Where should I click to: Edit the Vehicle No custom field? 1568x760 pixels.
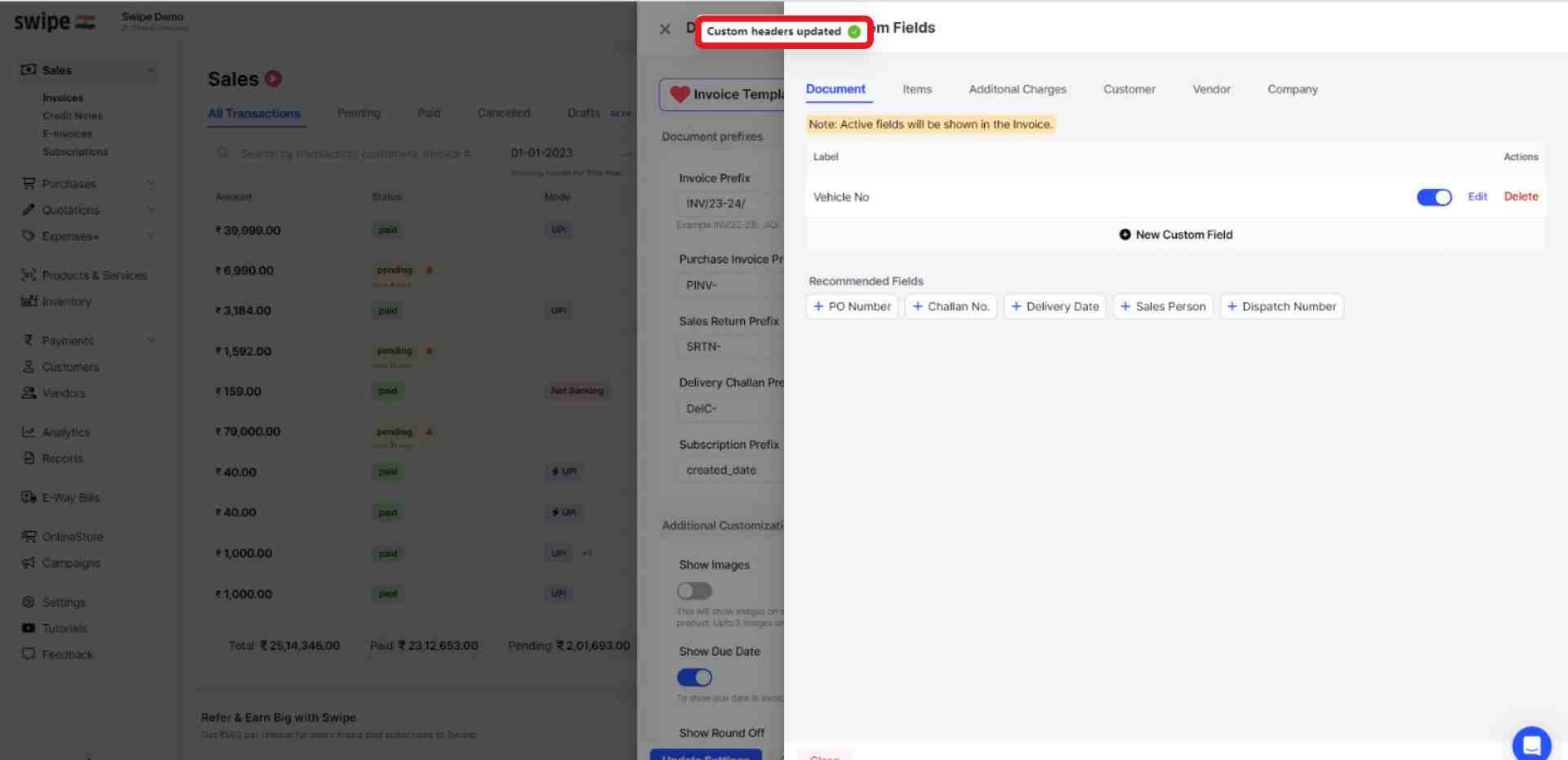pyautogui.click(x=1477, y=196)
